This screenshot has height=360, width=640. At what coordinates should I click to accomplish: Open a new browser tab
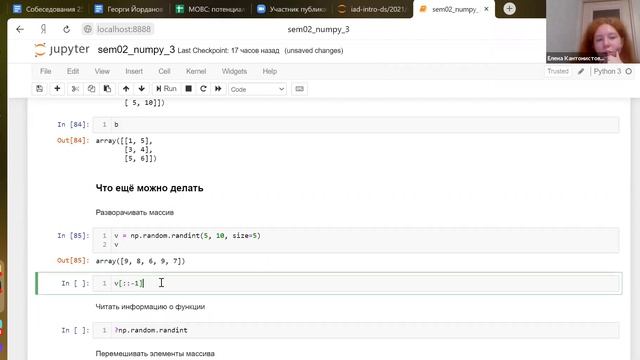[x=509, y=9]
